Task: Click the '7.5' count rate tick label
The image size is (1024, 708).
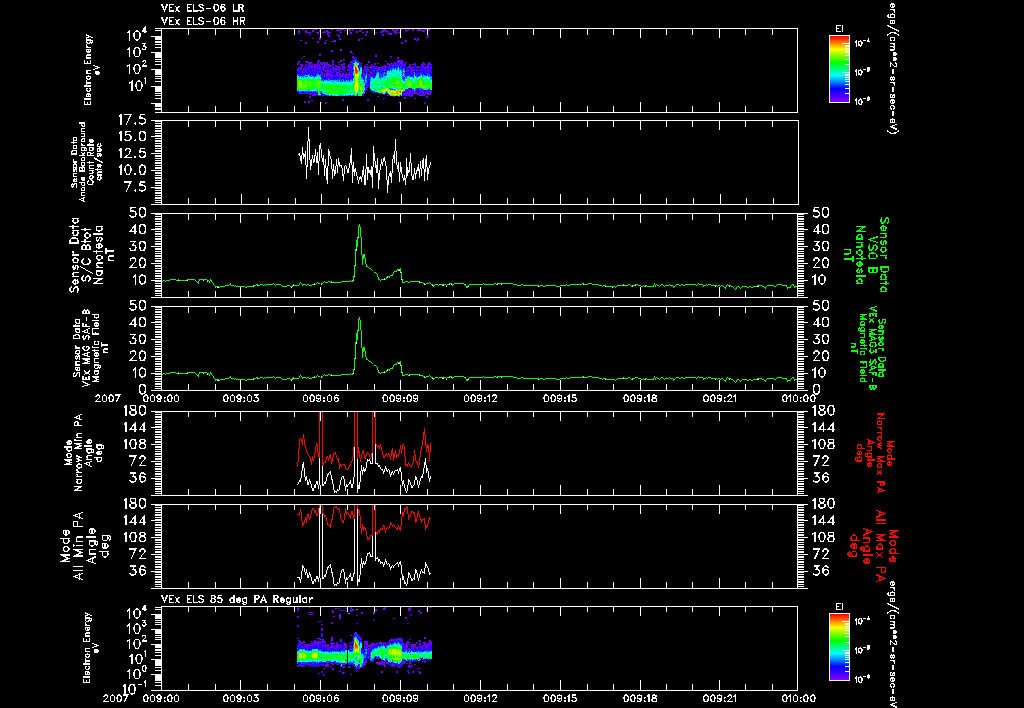Action: 136,187
